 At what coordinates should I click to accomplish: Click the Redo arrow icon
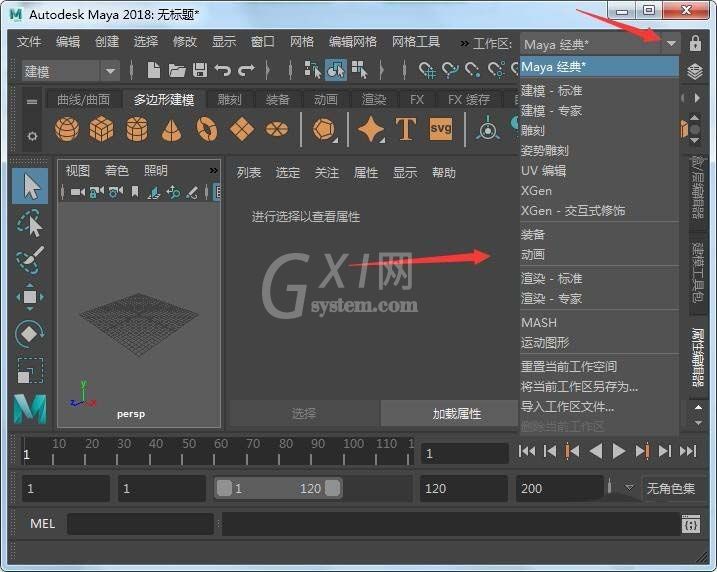coord(246,70)
